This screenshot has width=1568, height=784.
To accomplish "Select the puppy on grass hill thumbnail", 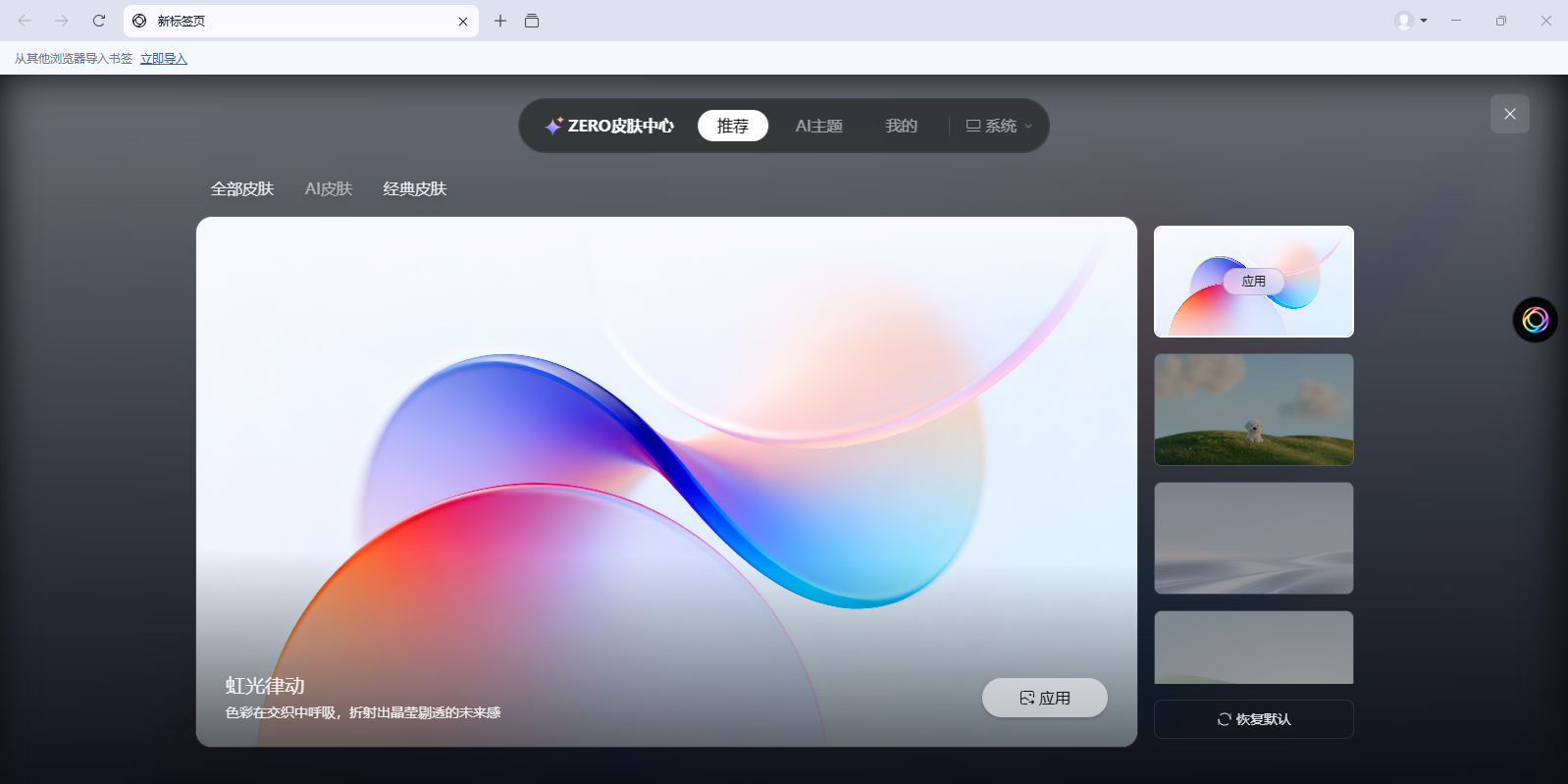I will click(1253, 409).
